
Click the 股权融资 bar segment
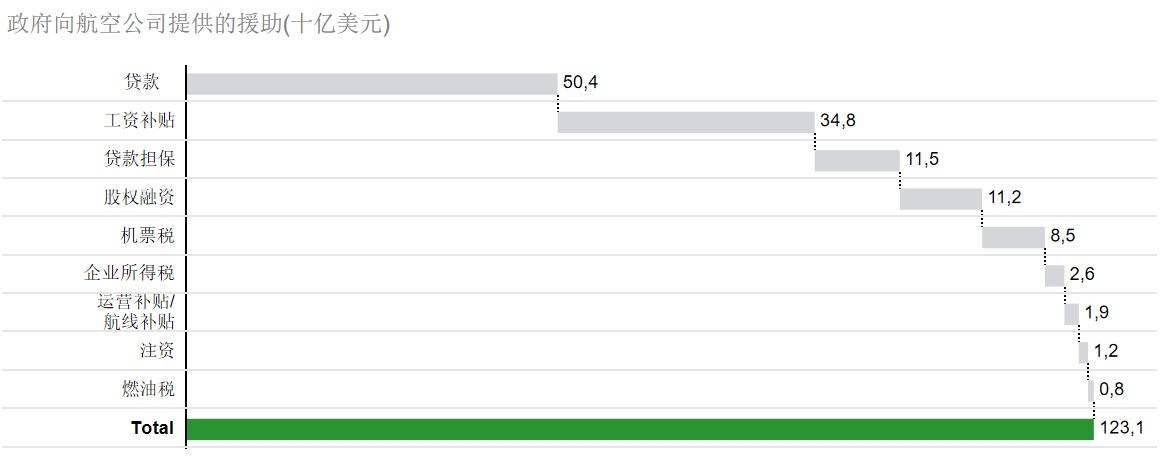point(941,198)
